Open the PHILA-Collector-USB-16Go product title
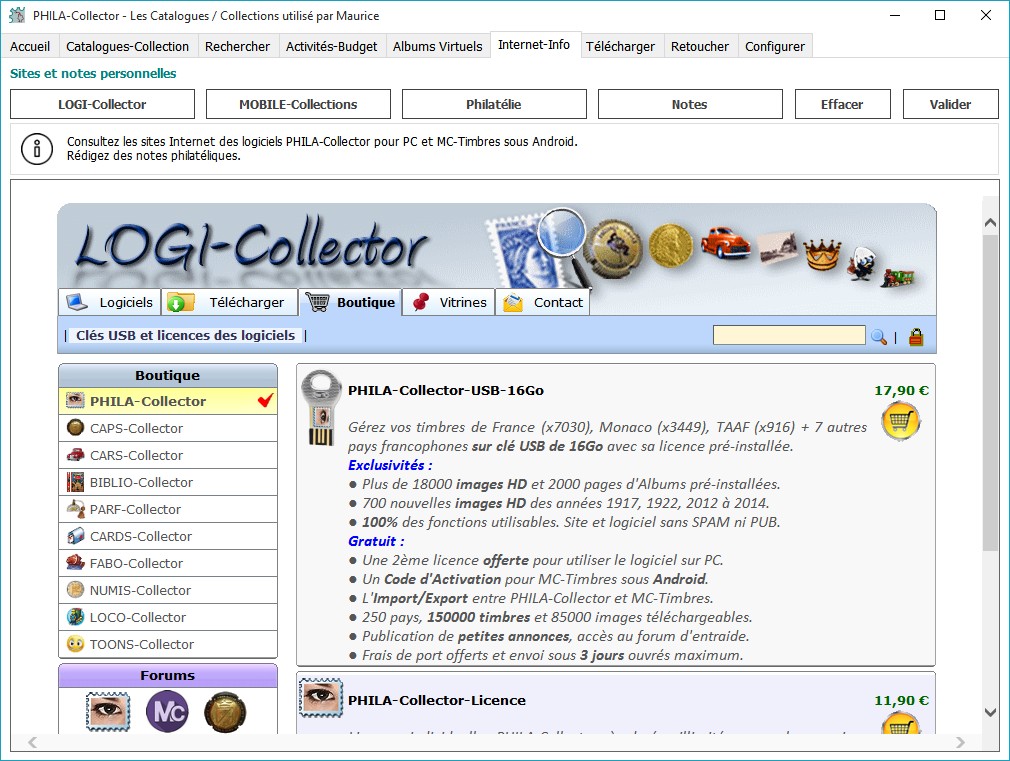Viewport: 1010px width, 761px height. point(446,390)
